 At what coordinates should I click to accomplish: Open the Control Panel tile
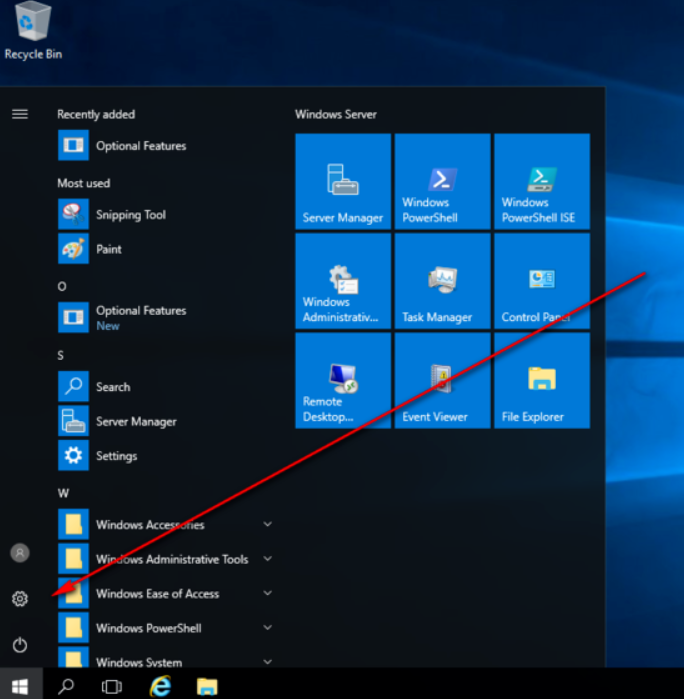click(542, 281)
